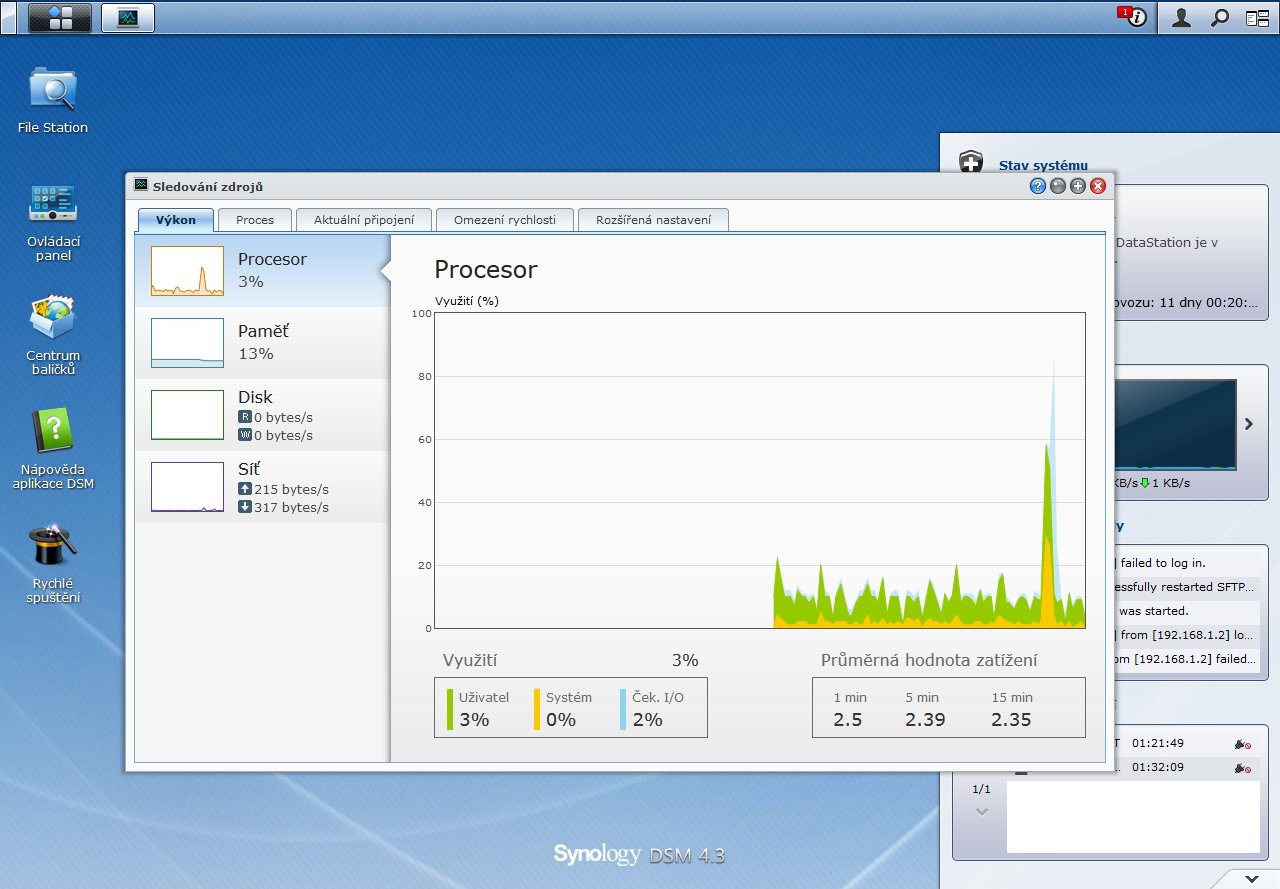1280x889 pixels.
Task: Toggle the widgets panel icon
Action: point(1257,18)
